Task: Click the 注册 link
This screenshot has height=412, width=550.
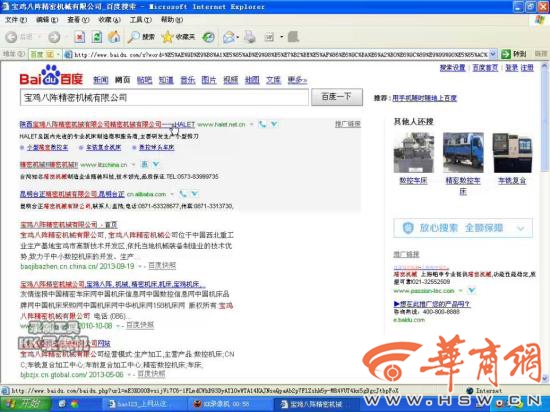Action: click(x=527, y=68)
